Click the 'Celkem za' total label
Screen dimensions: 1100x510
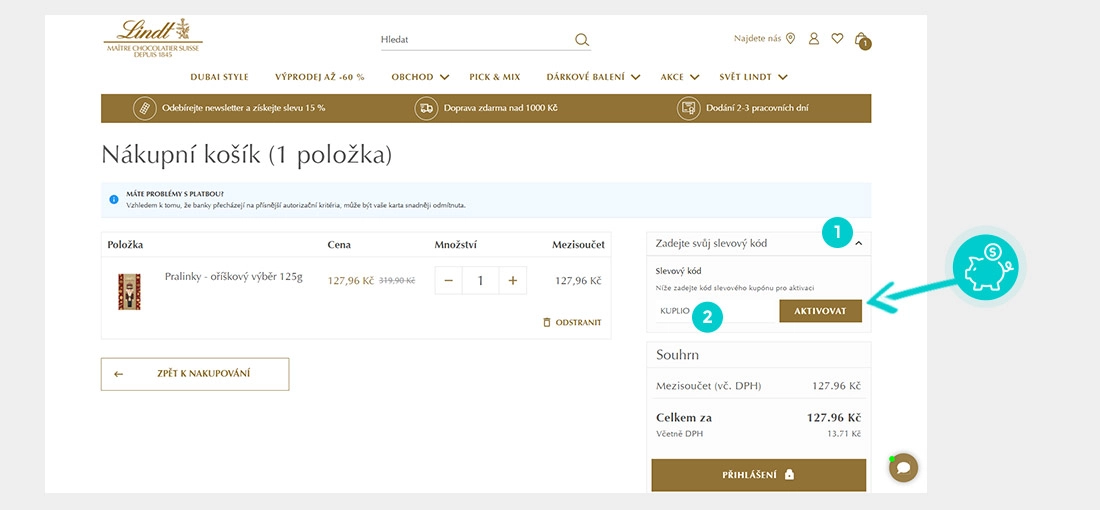[x=684, y=418]
